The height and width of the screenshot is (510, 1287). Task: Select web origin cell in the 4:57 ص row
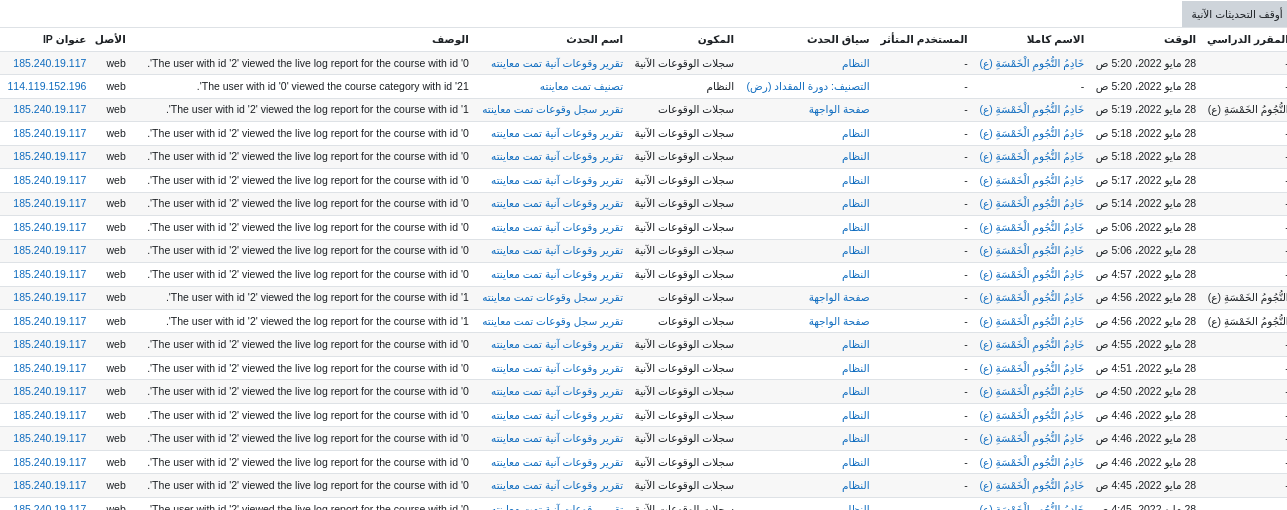116,274
